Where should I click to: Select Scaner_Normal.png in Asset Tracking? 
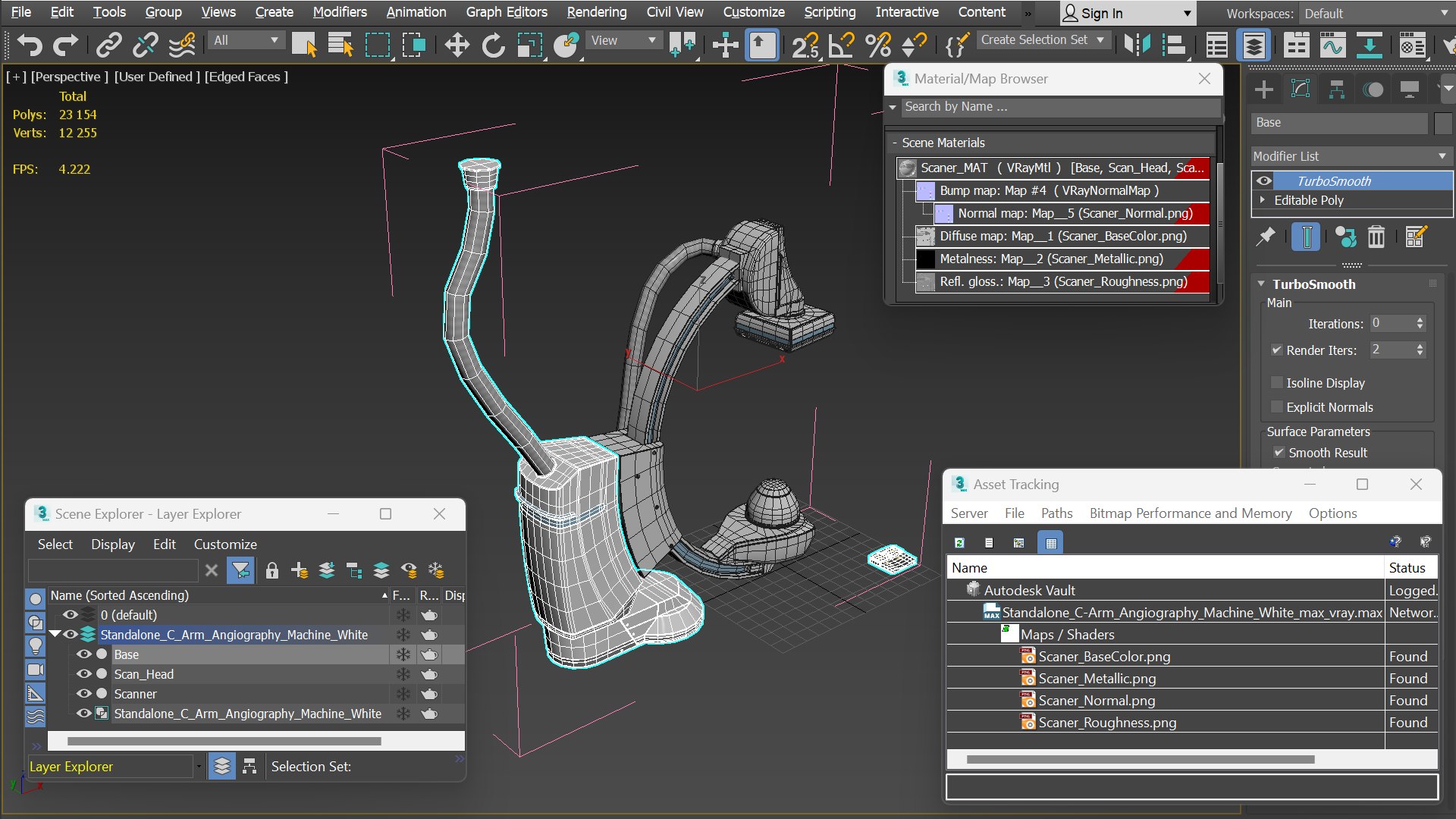coord(1097,701)
